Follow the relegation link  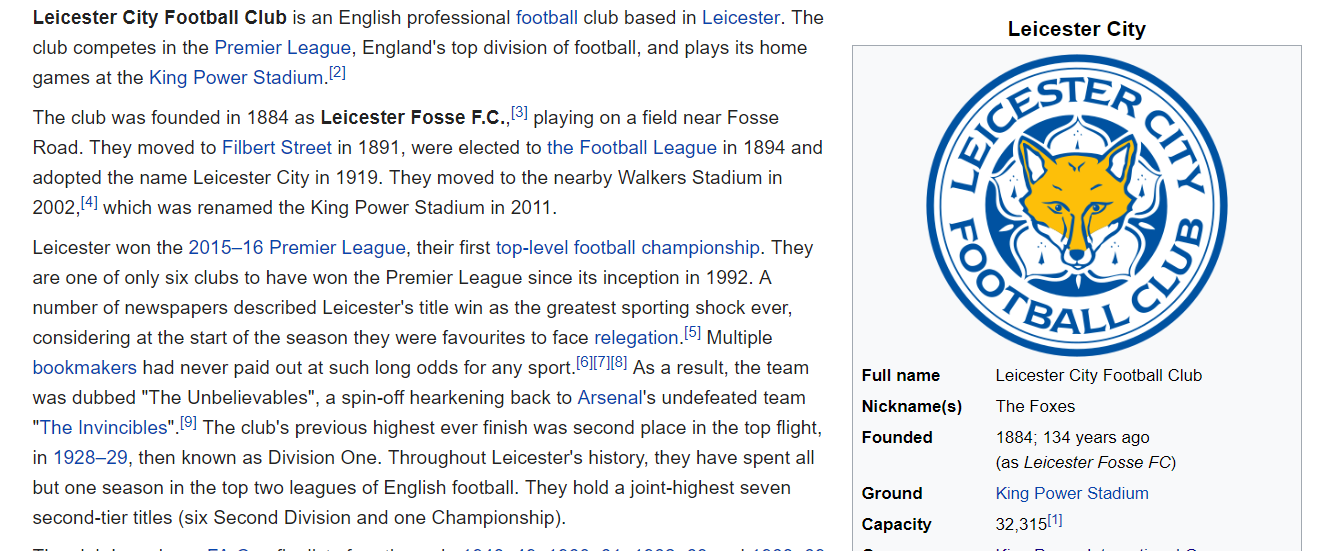[636, 337]
